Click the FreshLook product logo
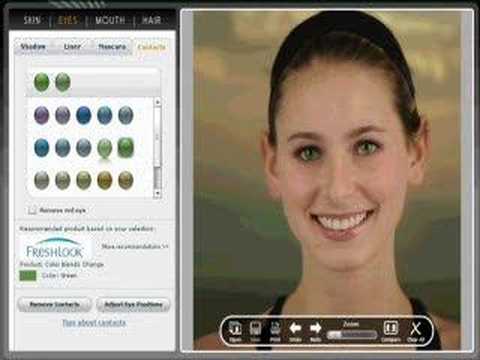This screenshot has width=480, height=360. [x=55, y=247]
